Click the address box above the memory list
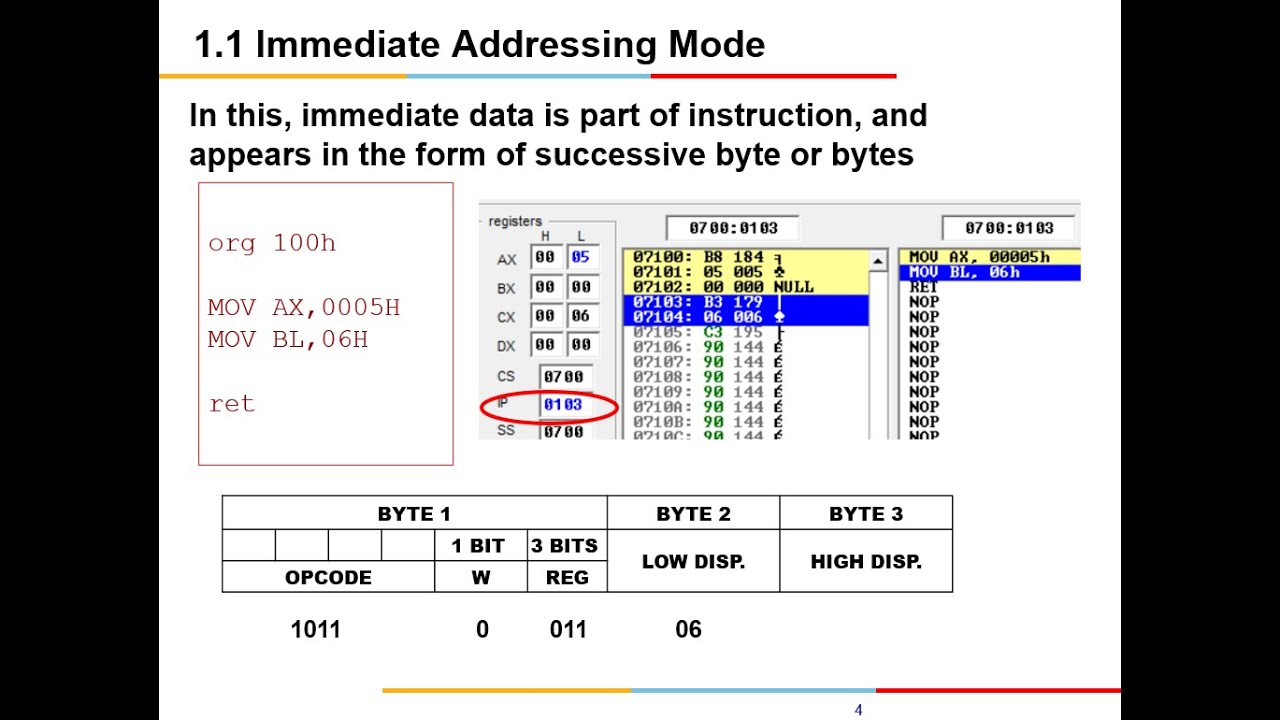Screen dimensions: 1280x720 (x=733, y=227)
